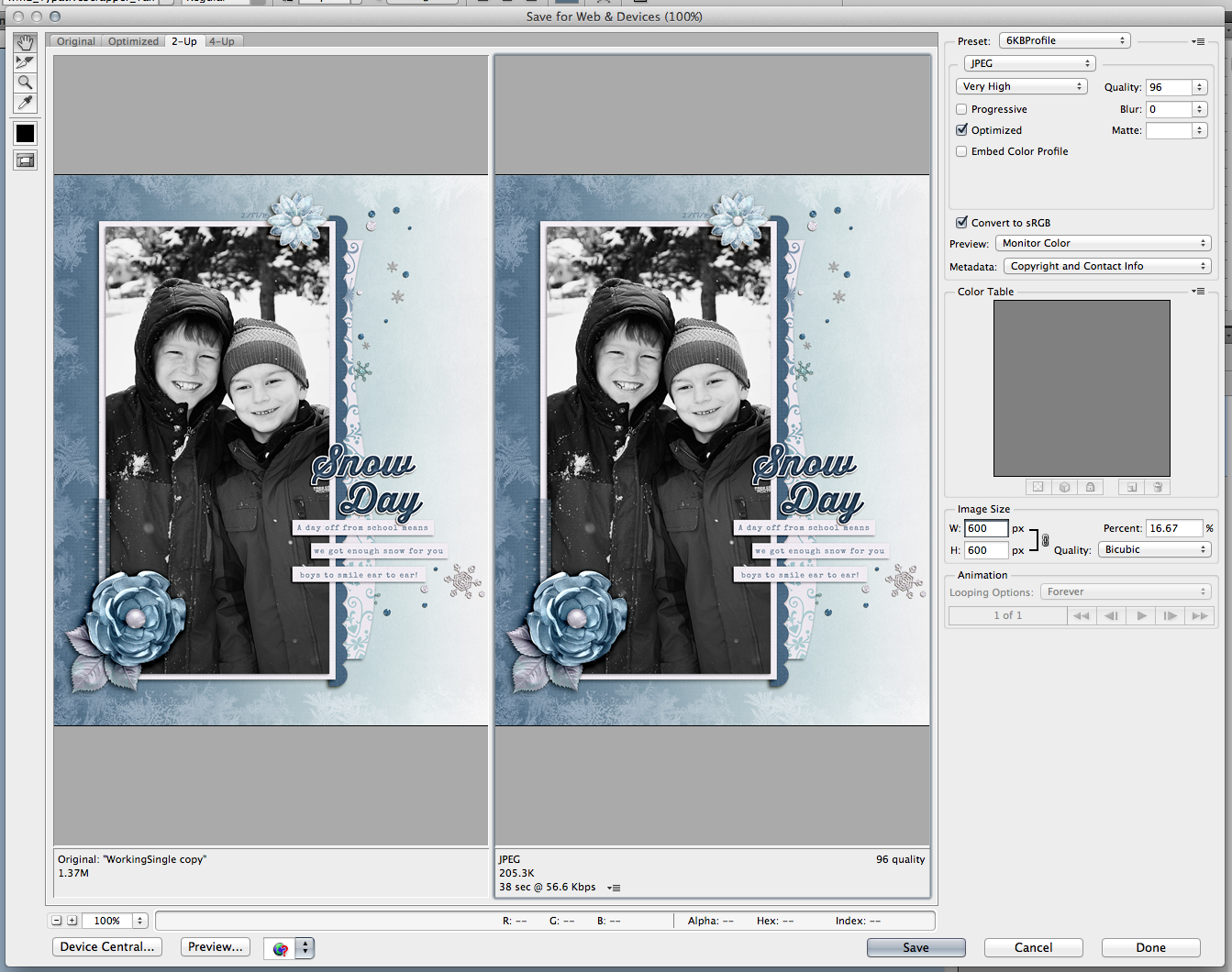
Task: Open the Quality 96 slider arrow
Action: coord(1199,87)
